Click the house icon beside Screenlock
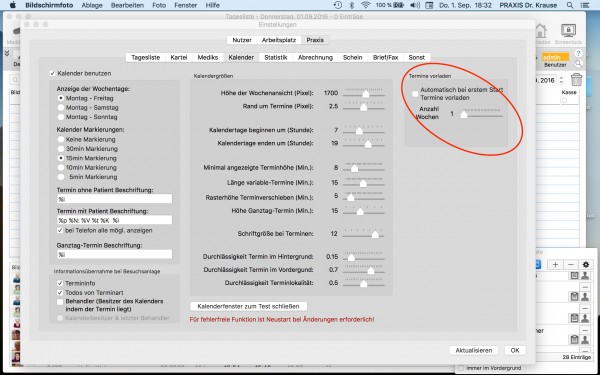600x375 pixels. click(x=541, y=31)
